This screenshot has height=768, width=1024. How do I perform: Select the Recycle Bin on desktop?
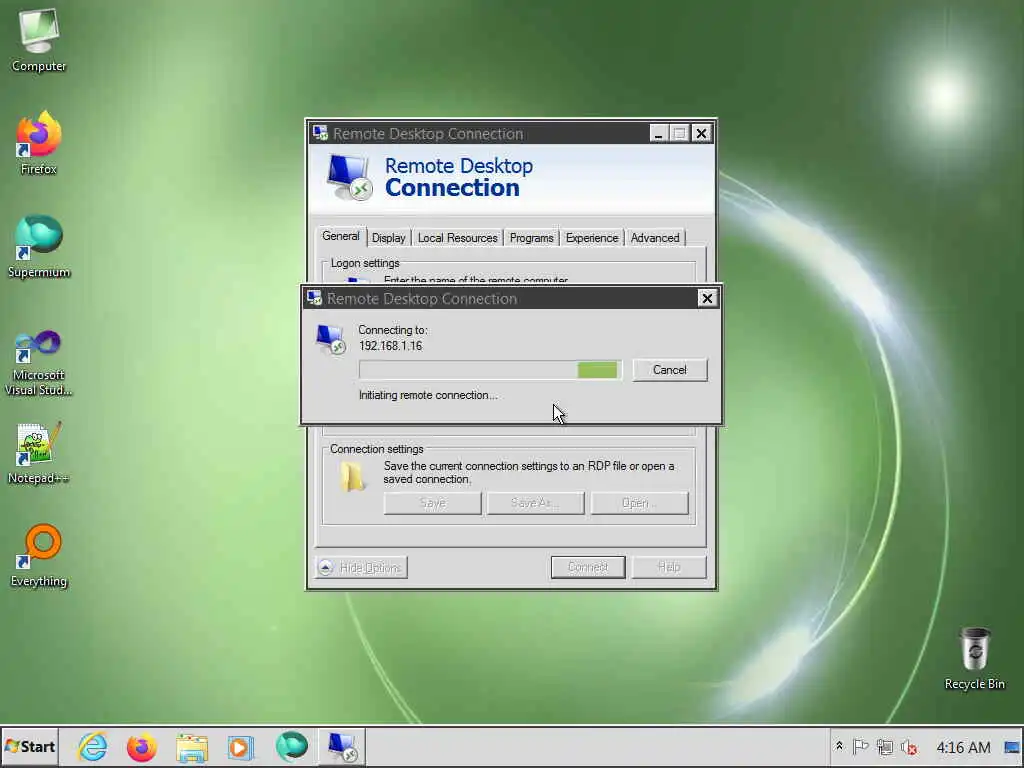974,658
